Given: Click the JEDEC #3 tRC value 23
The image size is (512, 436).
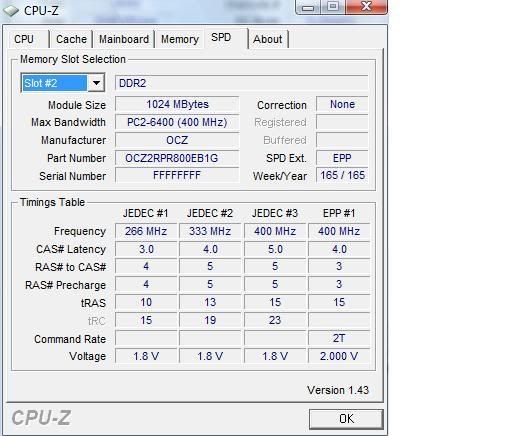Looking at the screenshot, I should coord(275,321).
